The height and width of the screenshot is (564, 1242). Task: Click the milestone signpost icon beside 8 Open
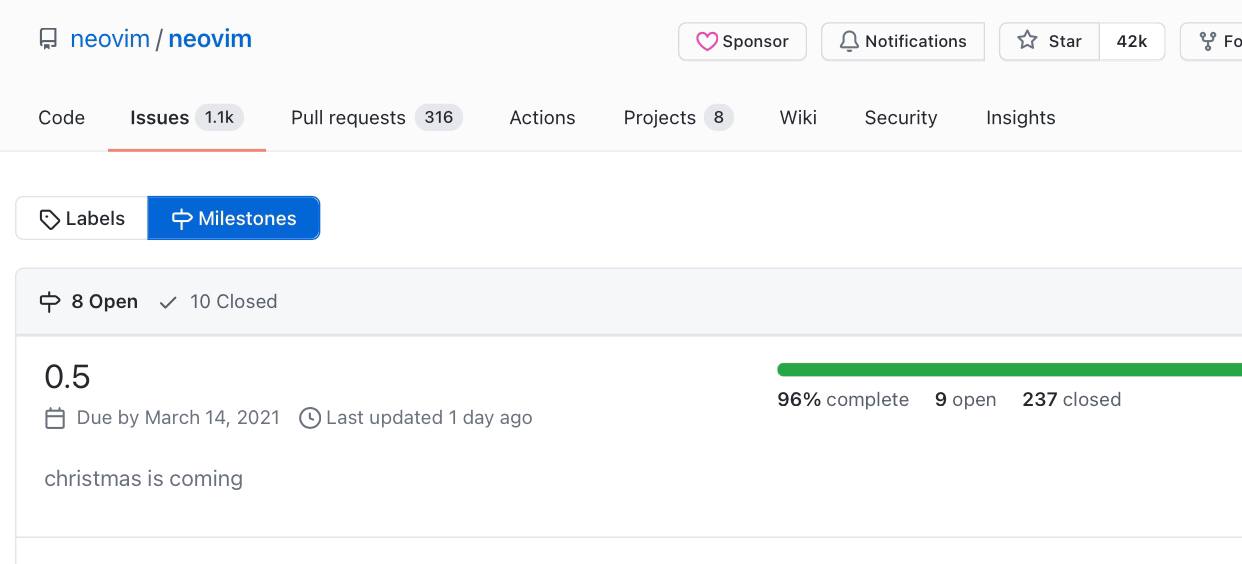(50, 302)
